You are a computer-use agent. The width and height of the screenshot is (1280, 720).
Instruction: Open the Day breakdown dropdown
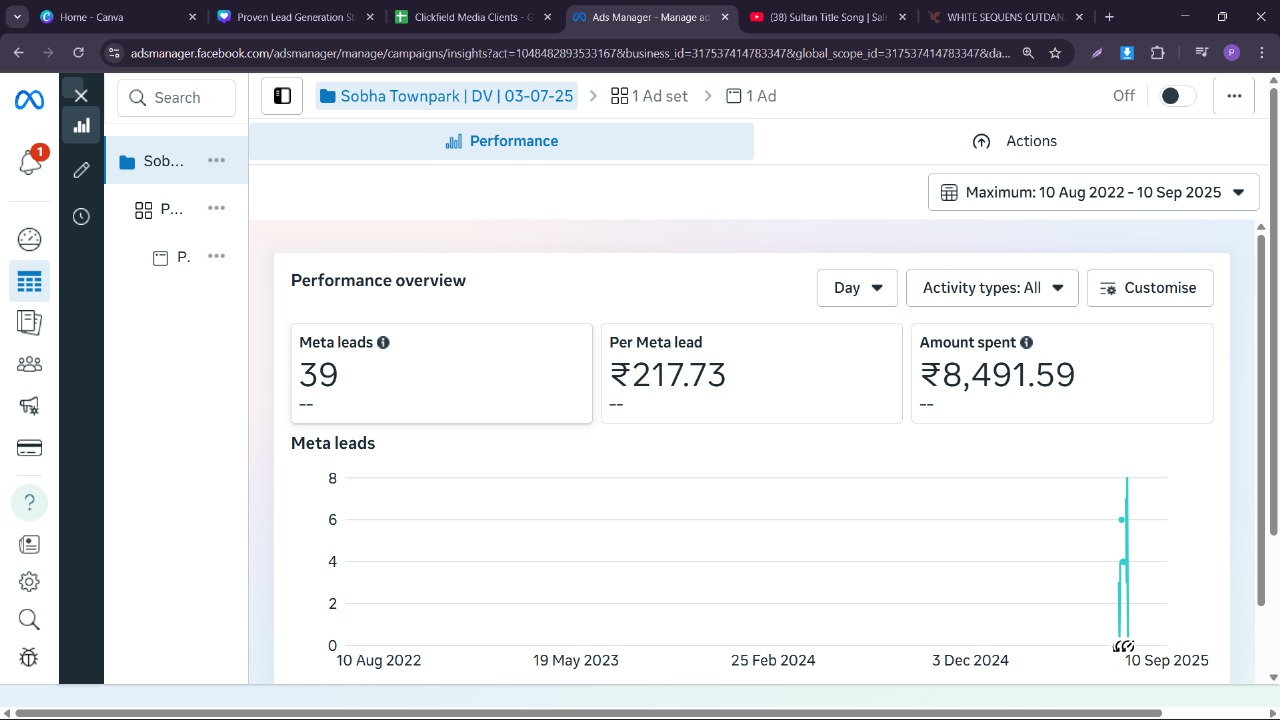click(x=857, y=288)
